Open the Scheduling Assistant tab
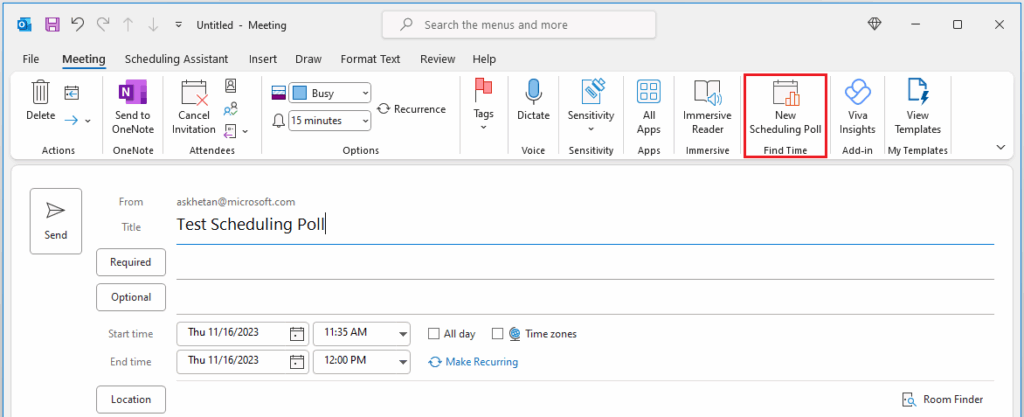This screenshot has height=417, width=1024. 176,59
